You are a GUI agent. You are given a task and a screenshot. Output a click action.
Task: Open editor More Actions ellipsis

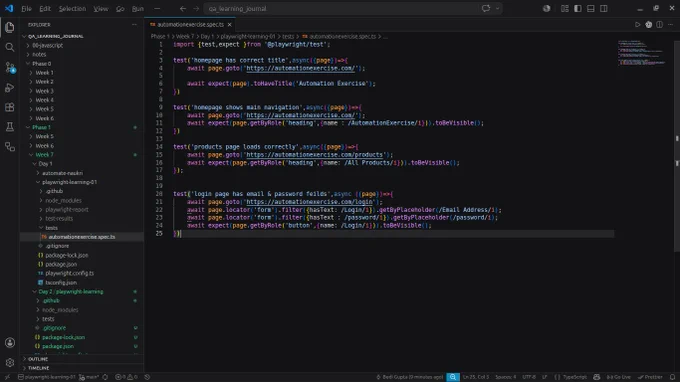tap(670, 25)
